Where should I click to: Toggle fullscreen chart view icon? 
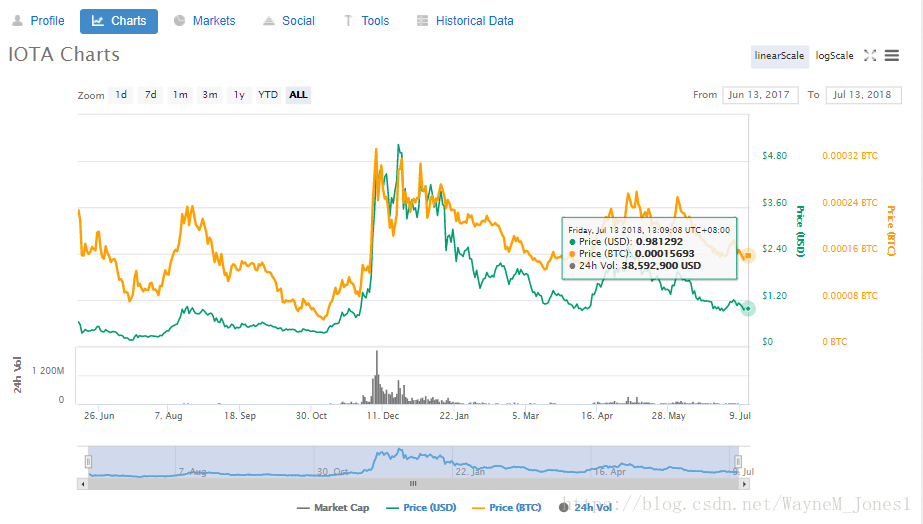point(870,55)
